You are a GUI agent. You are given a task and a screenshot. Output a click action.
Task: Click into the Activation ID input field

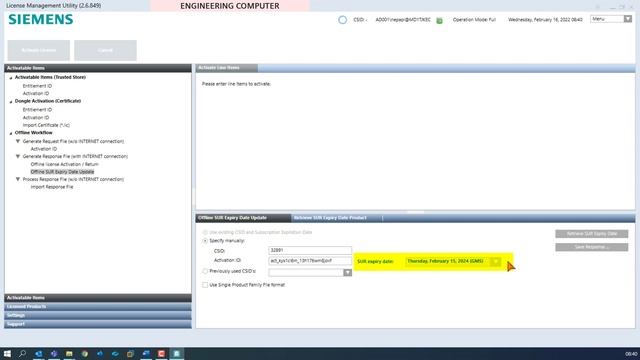[310, 260]
